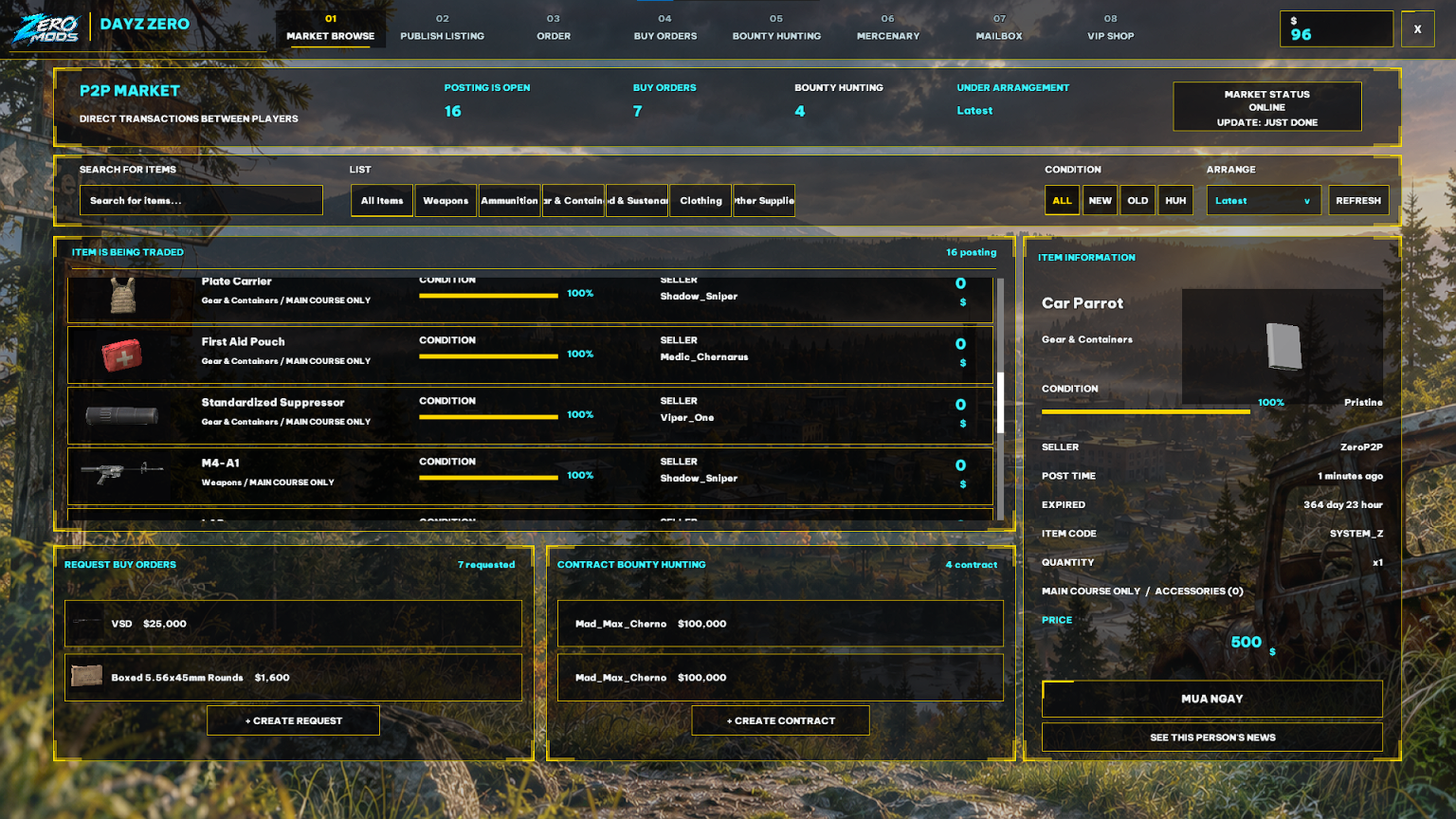Image resolution: width=1456 pixels, height=819 pixels.
Task: Click the MUA NGAY buy button
Action: (x=1211, y=699)
